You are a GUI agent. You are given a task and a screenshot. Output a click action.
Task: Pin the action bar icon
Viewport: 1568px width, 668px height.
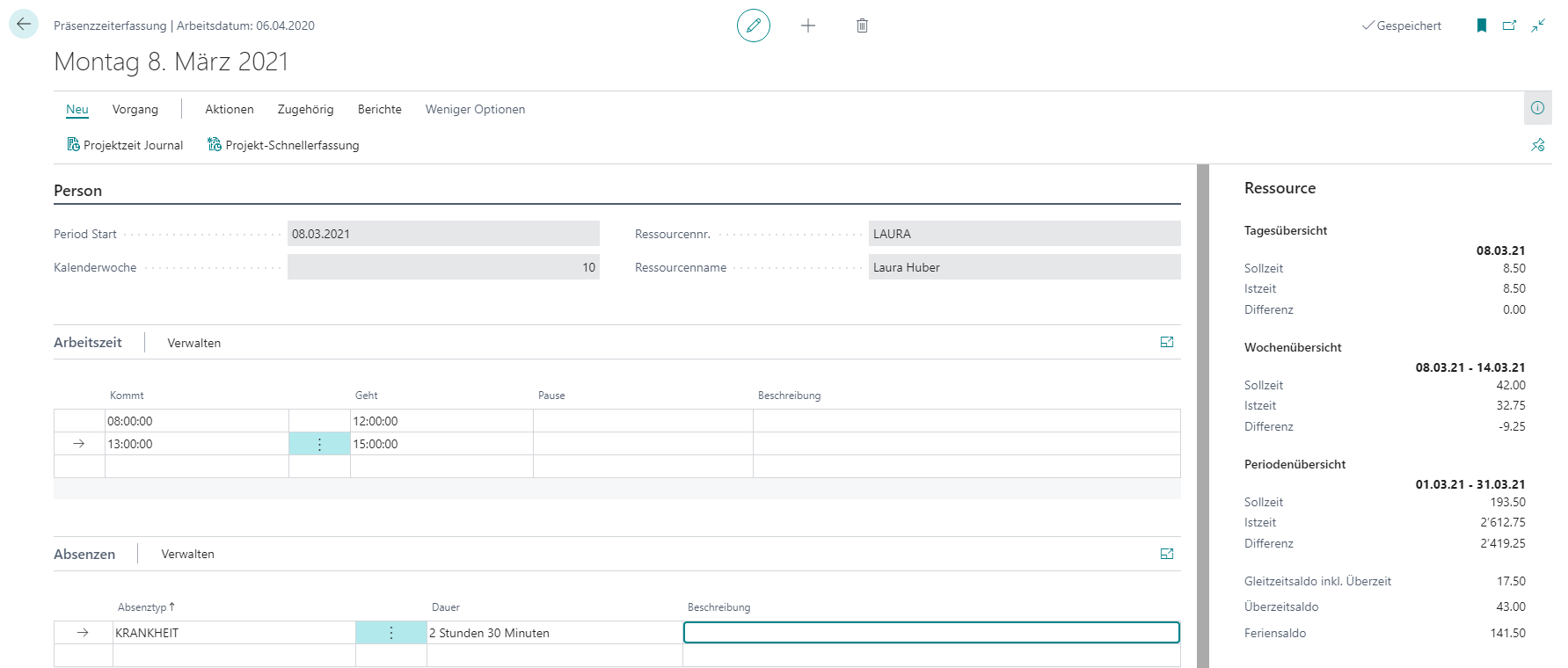click(1538, 145)
